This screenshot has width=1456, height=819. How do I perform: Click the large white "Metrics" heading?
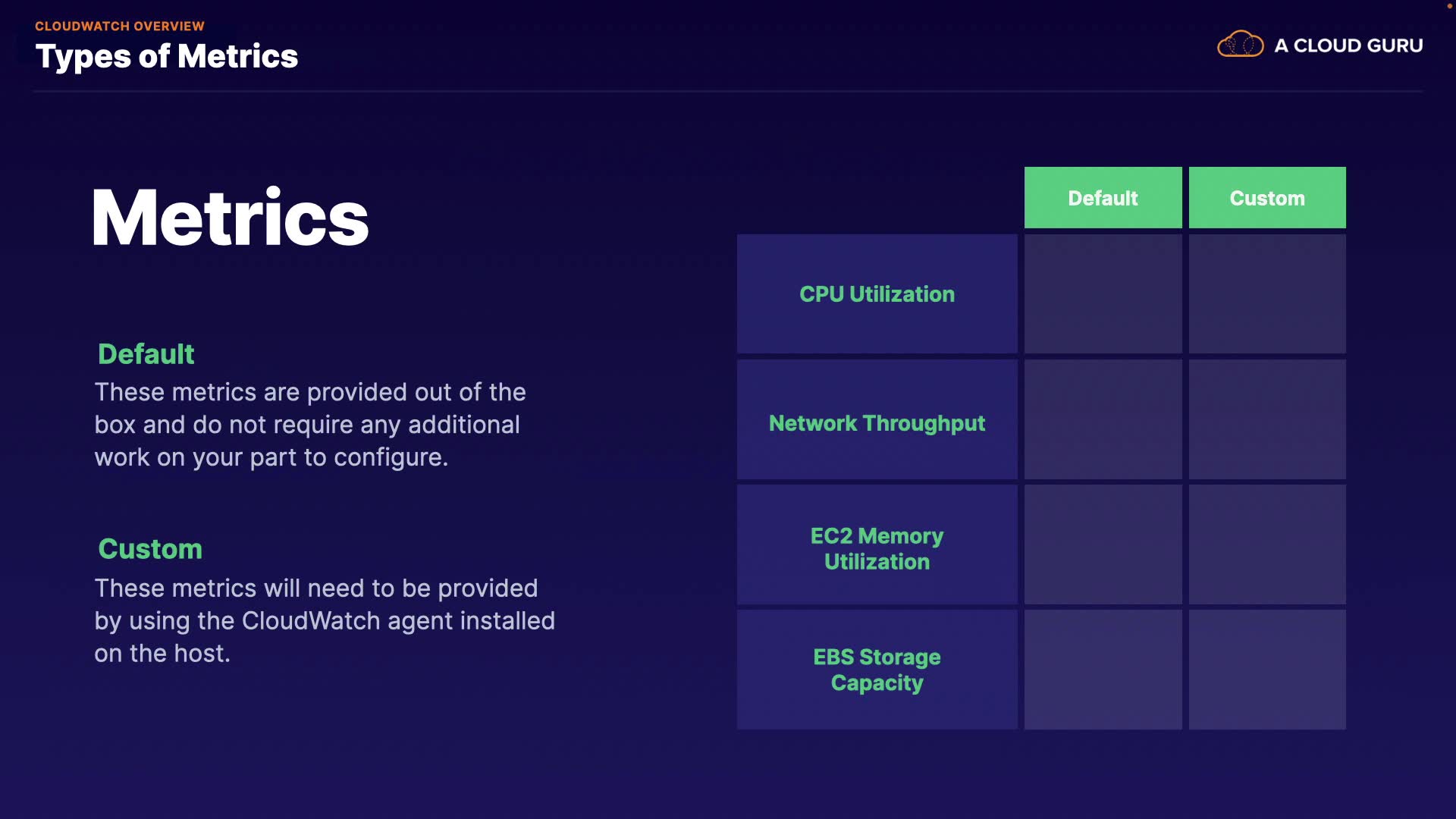[x=230, y=218]
